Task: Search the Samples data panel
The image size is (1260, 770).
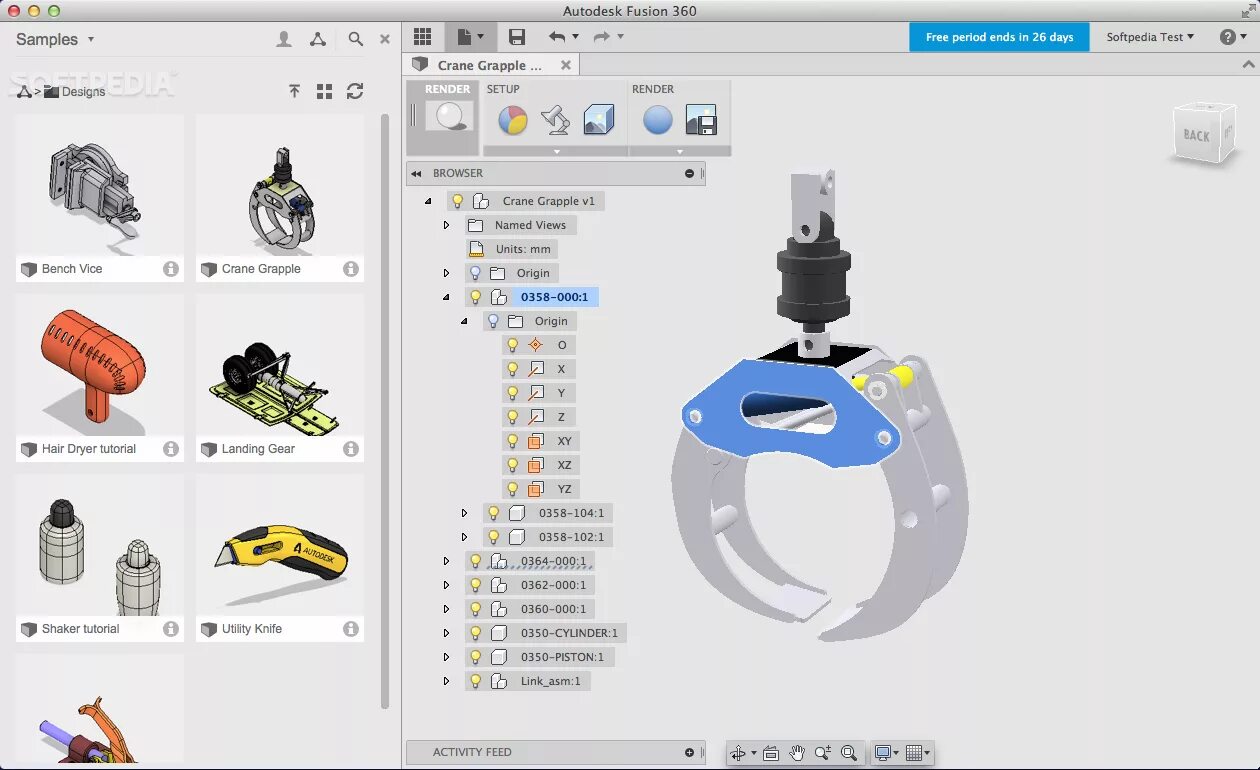Action: coord(355,39)
